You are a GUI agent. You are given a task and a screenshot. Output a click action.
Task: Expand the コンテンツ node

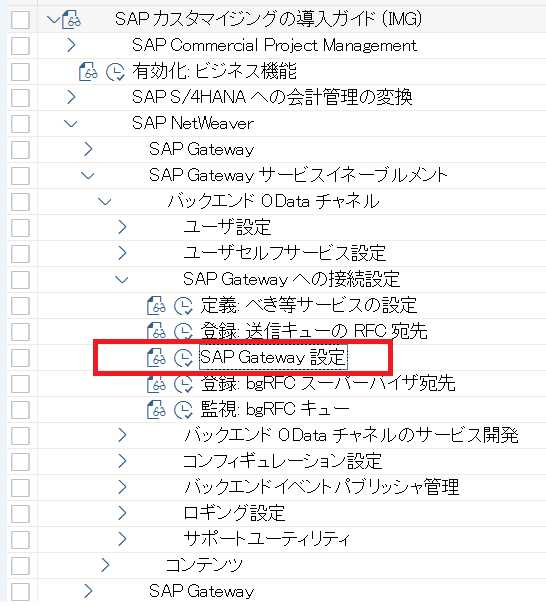[x=105, y=565]
